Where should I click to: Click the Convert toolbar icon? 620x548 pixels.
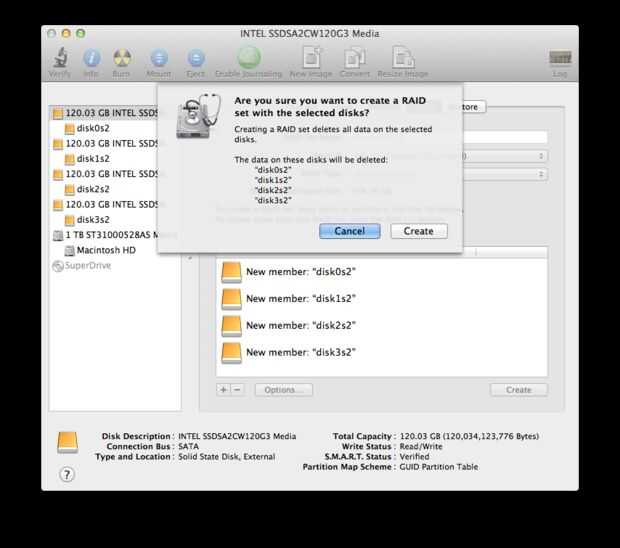355,62
